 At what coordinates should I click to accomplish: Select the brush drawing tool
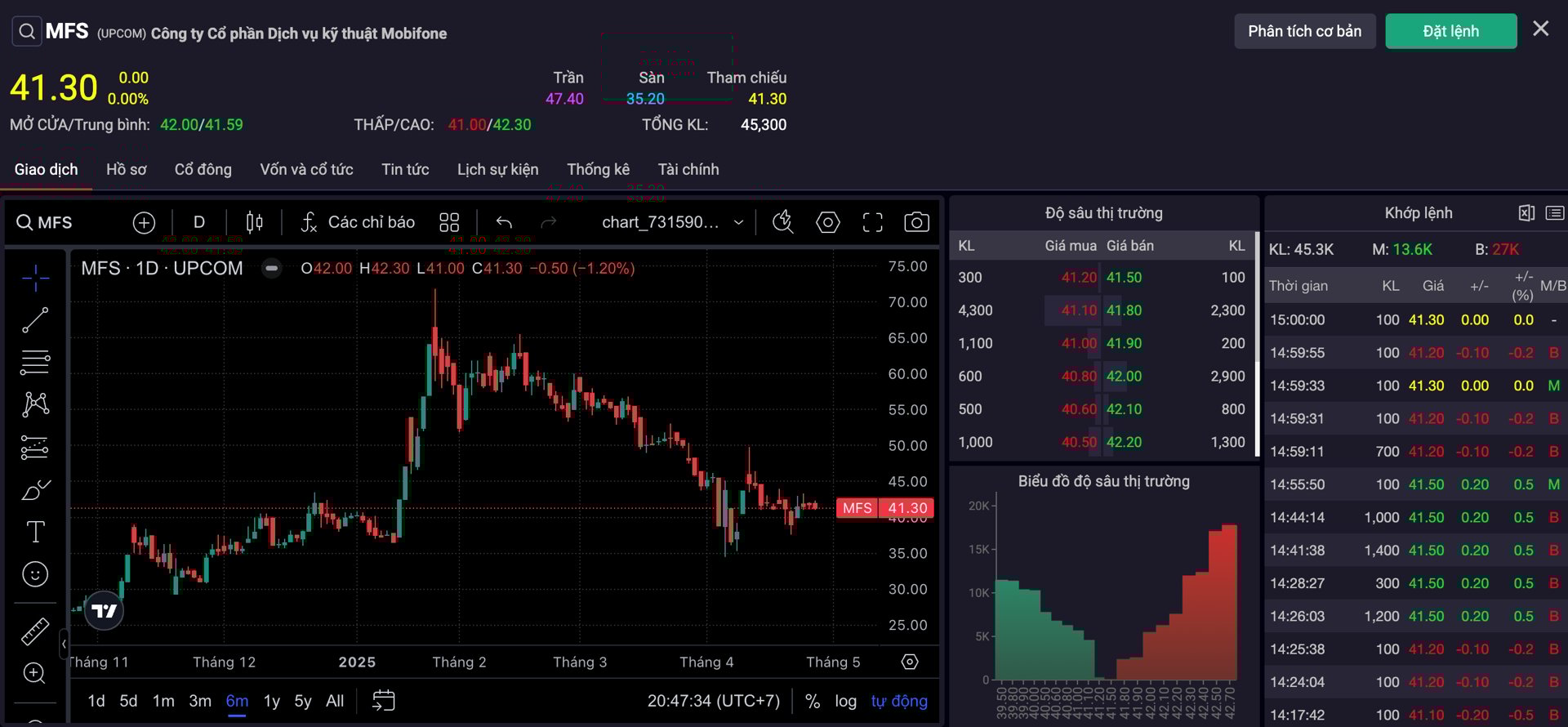(35, 490)
